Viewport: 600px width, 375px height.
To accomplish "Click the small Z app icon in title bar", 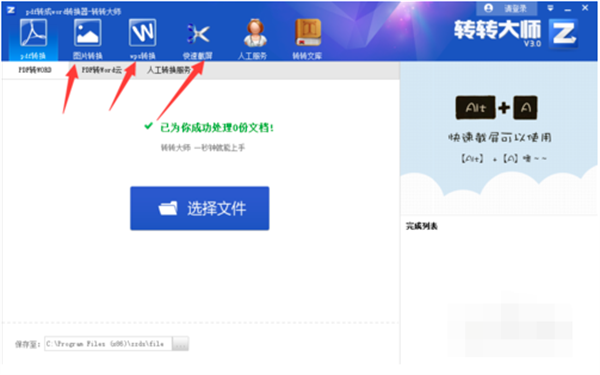I will point(11,10).
